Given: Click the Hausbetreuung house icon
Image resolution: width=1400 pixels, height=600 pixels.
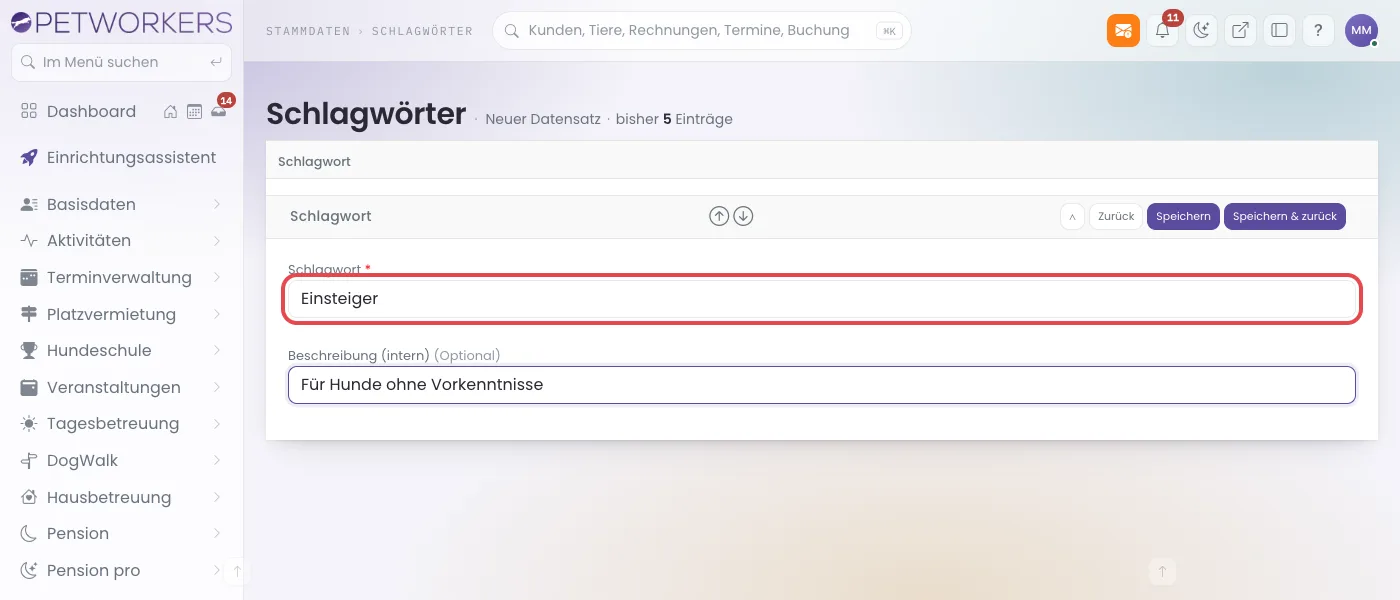Looking at the screenshot, I should click(x=29, y=497).
